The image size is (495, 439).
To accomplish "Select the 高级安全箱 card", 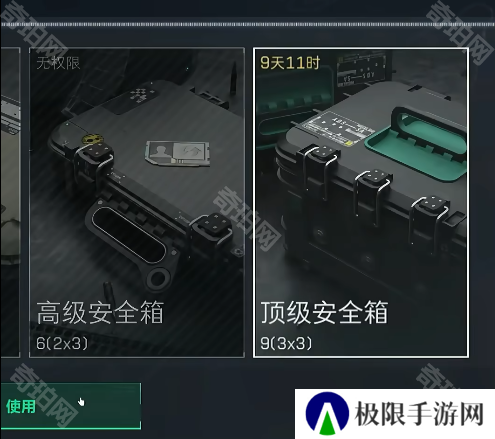I will [x=137, y=203].
